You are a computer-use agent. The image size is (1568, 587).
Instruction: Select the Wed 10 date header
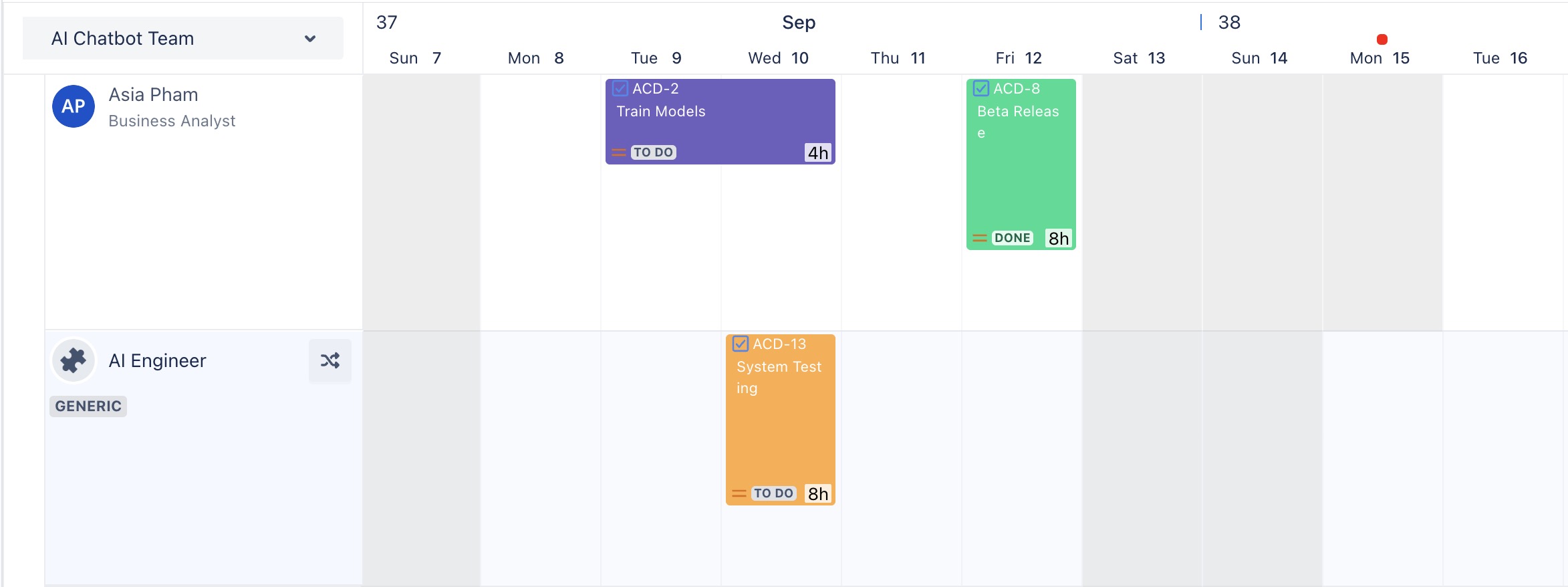(778, 58)
